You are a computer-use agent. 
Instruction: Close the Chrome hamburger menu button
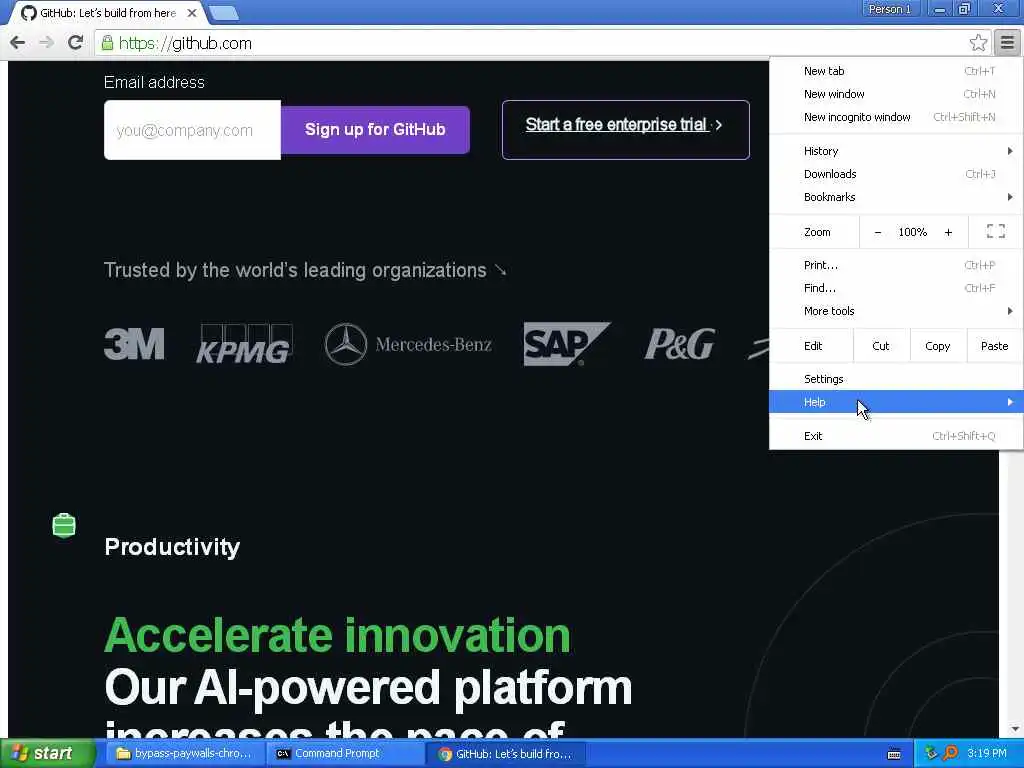point(1007,43)
